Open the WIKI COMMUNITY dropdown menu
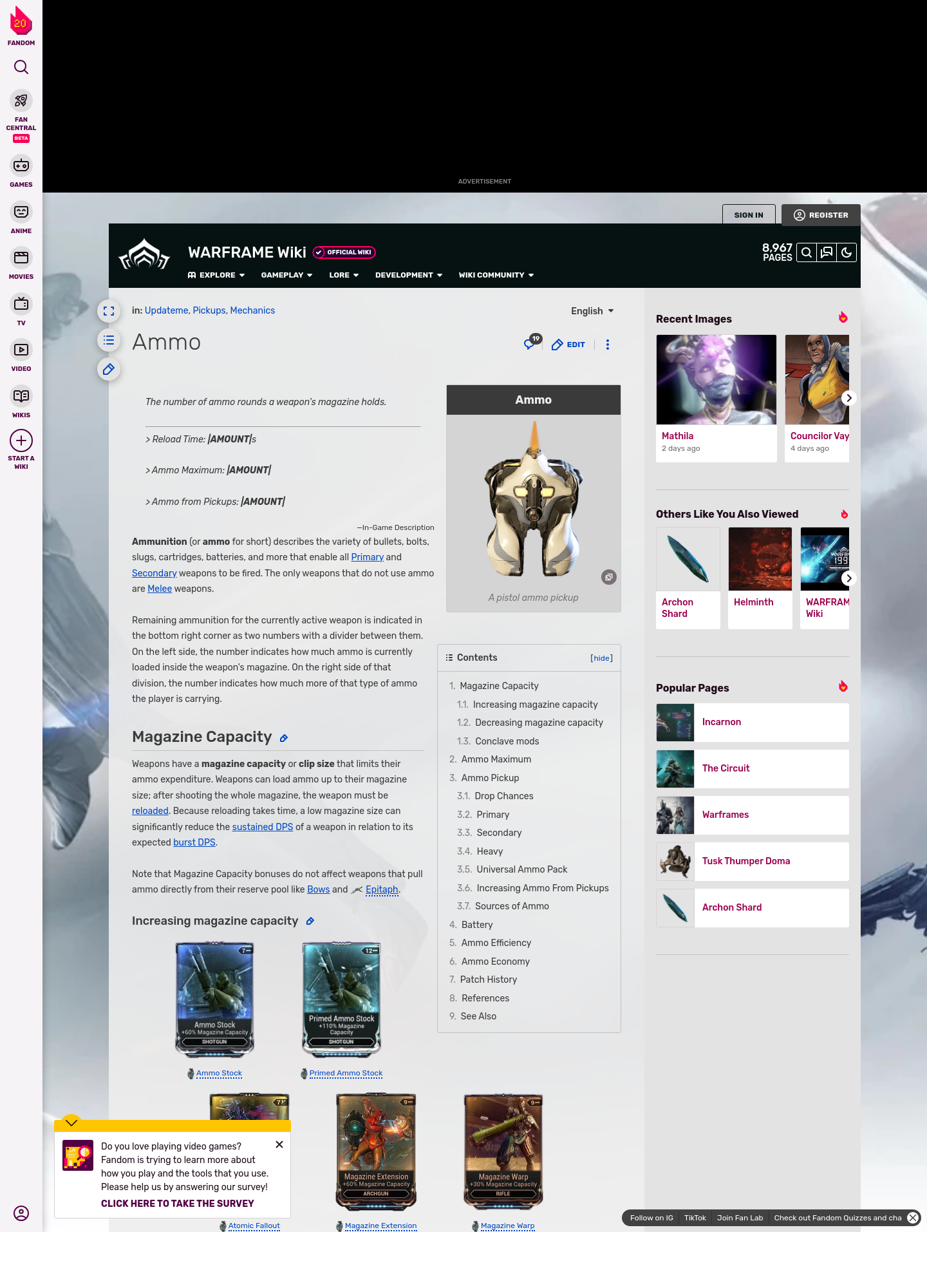This screenshot has width=927, height=1288. (496, 275)
